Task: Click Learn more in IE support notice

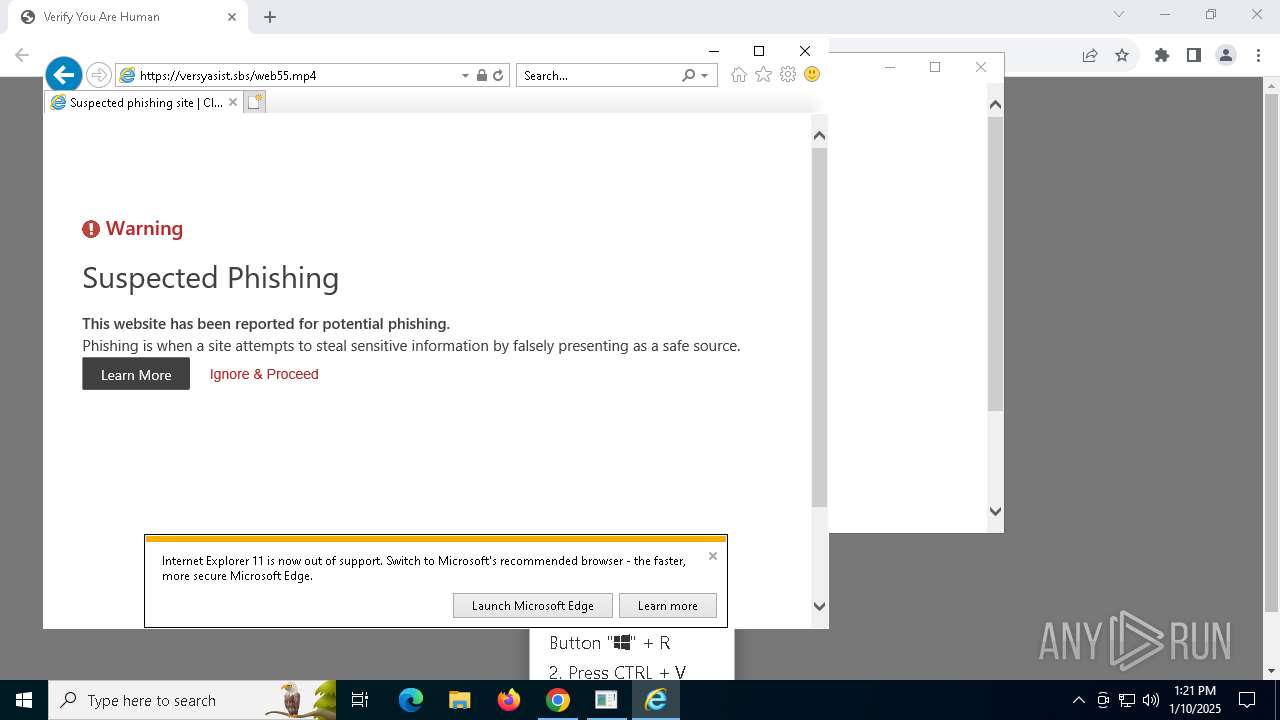Action: pyautogui.click(x=668, y=605)
